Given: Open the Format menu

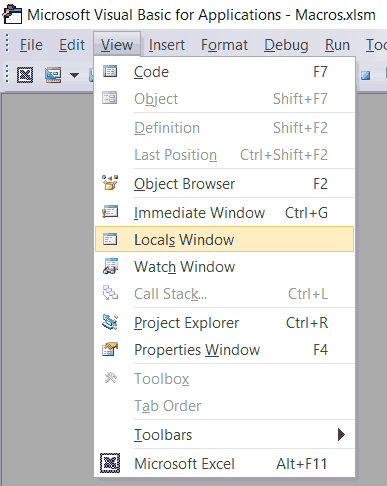Looking at the screenshot, I should point(224,45).
